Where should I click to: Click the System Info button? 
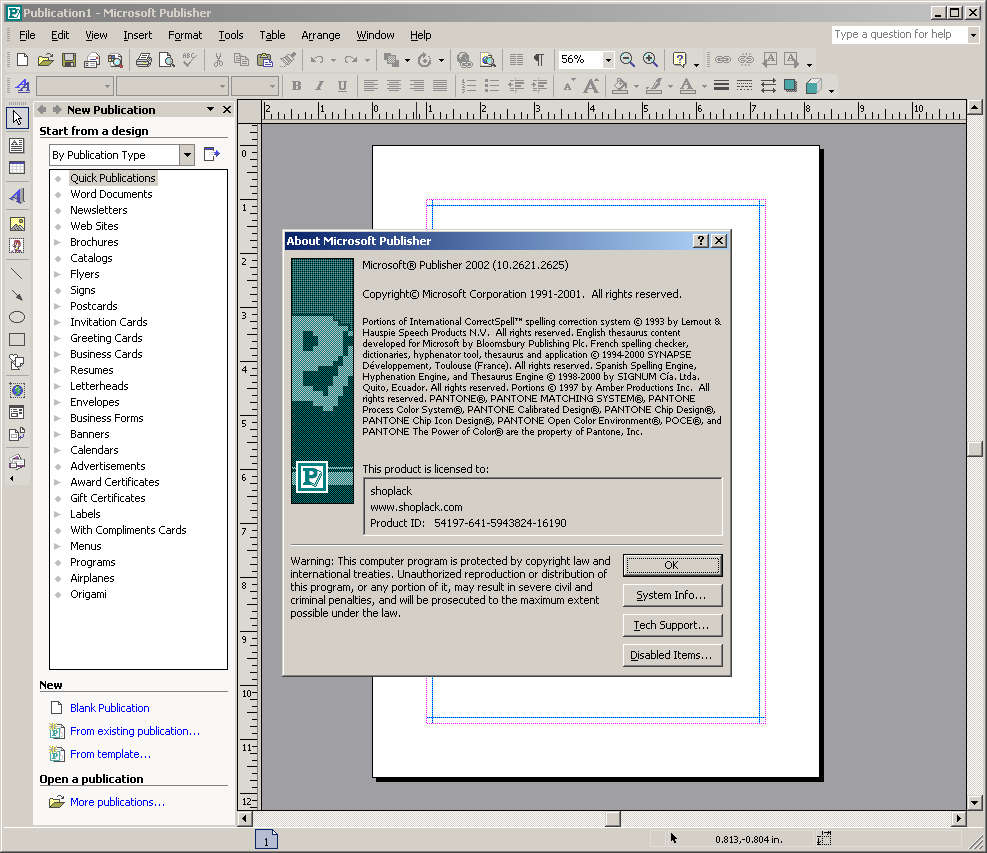[x=672, y=596]
